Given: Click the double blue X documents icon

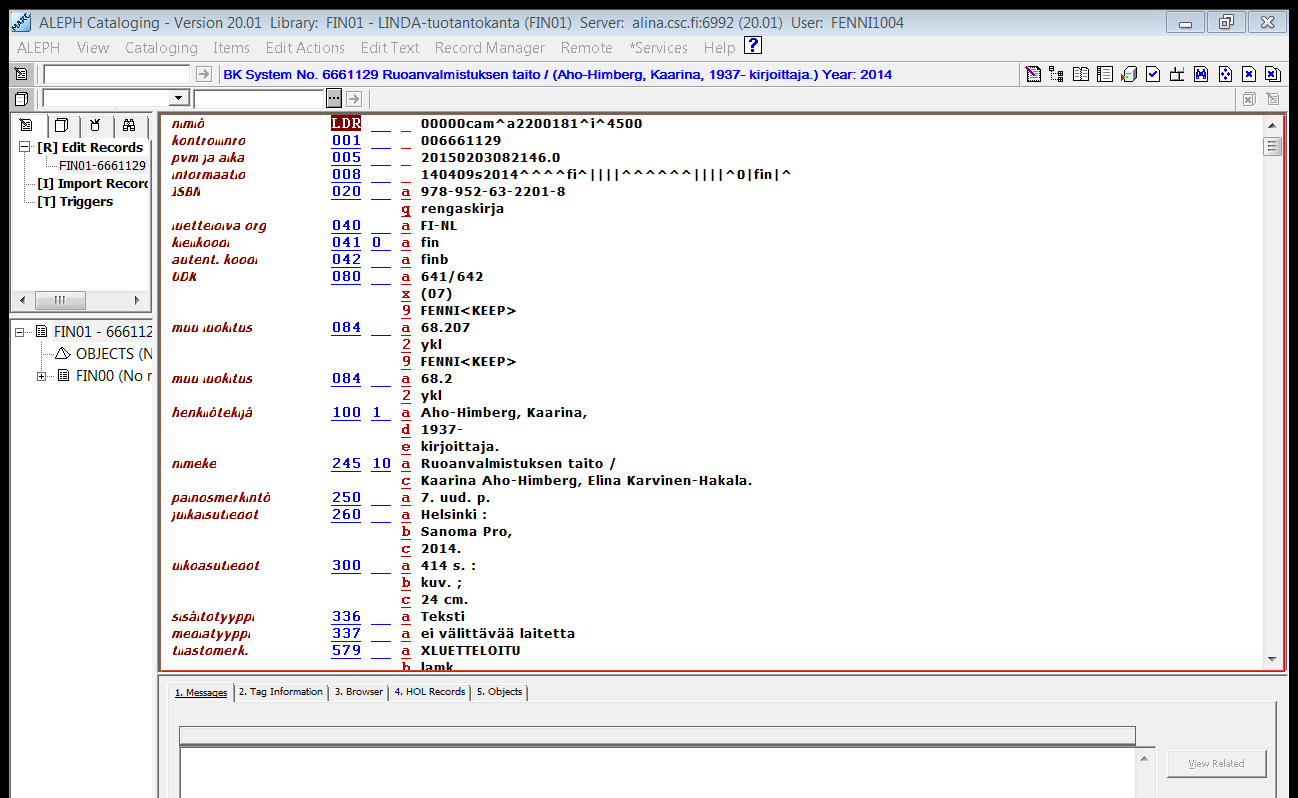Looking at the screenshot, I should [1272, 74].
